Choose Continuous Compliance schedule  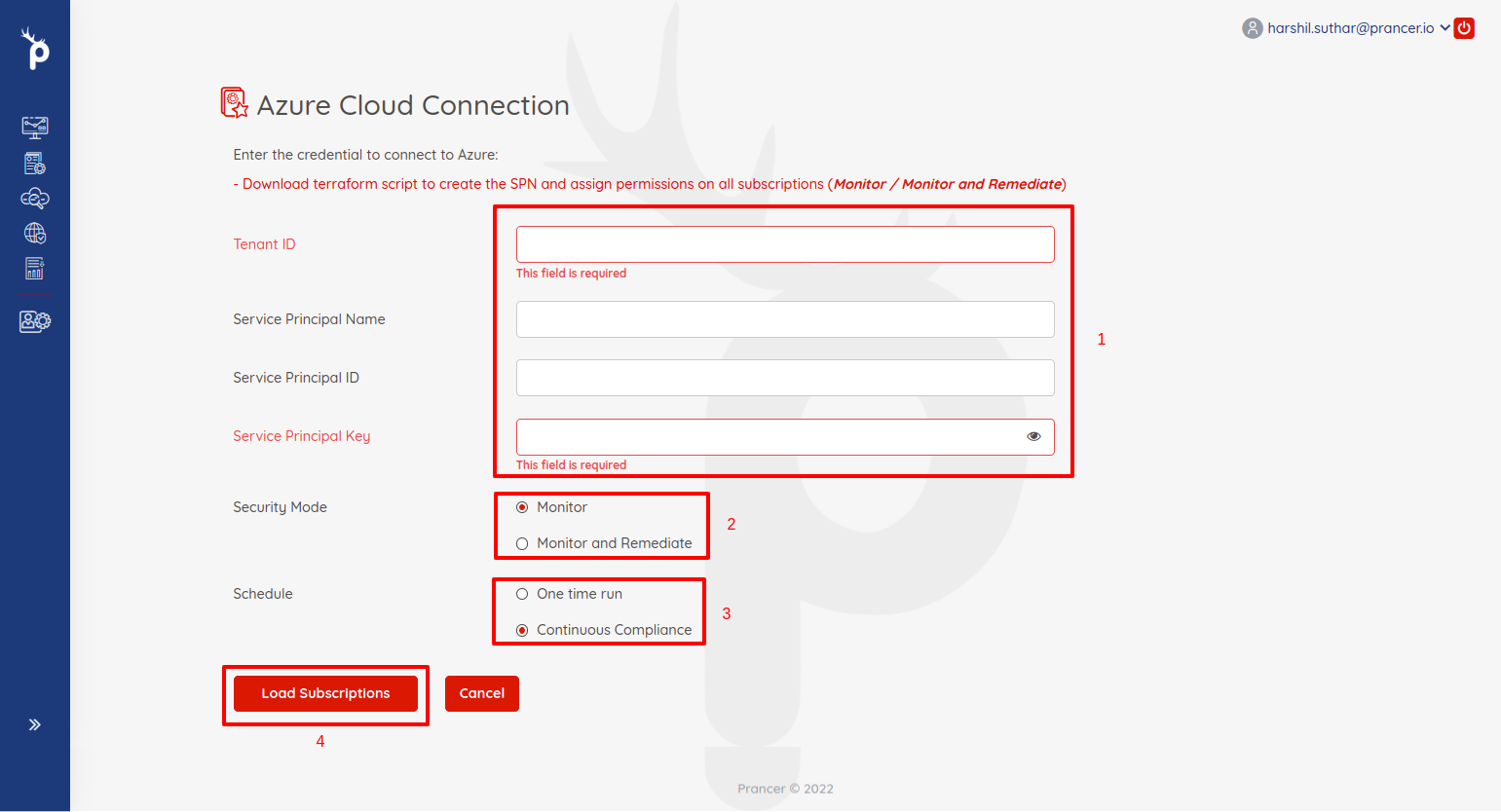[x=522, y=630]
